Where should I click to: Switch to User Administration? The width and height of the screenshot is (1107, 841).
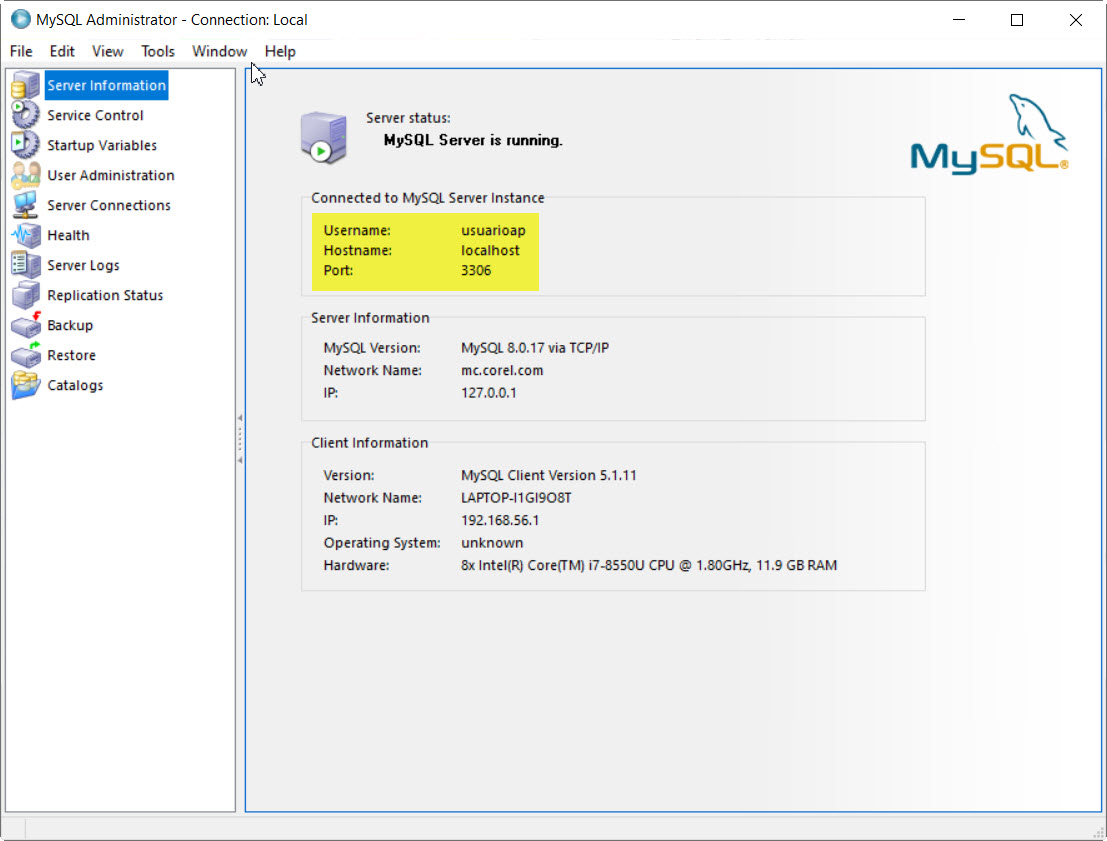coord(111,175)
